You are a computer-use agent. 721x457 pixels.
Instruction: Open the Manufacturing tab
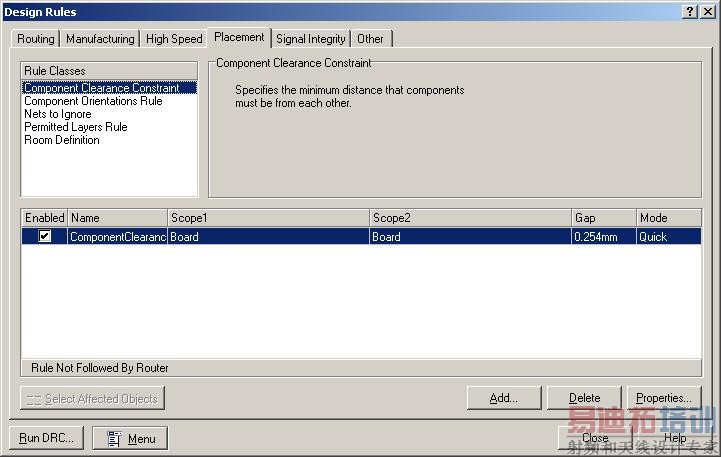[100, 39]
